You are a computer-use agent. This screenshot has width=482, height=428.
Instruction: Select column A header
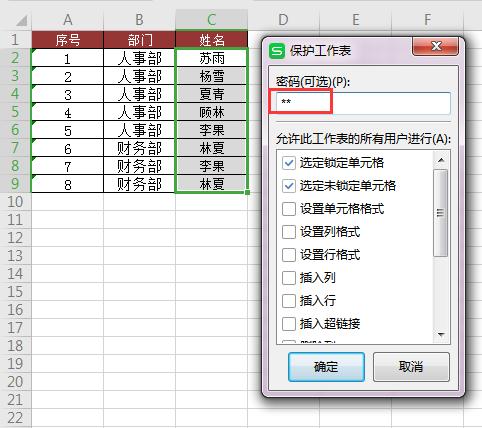point(67,20)
